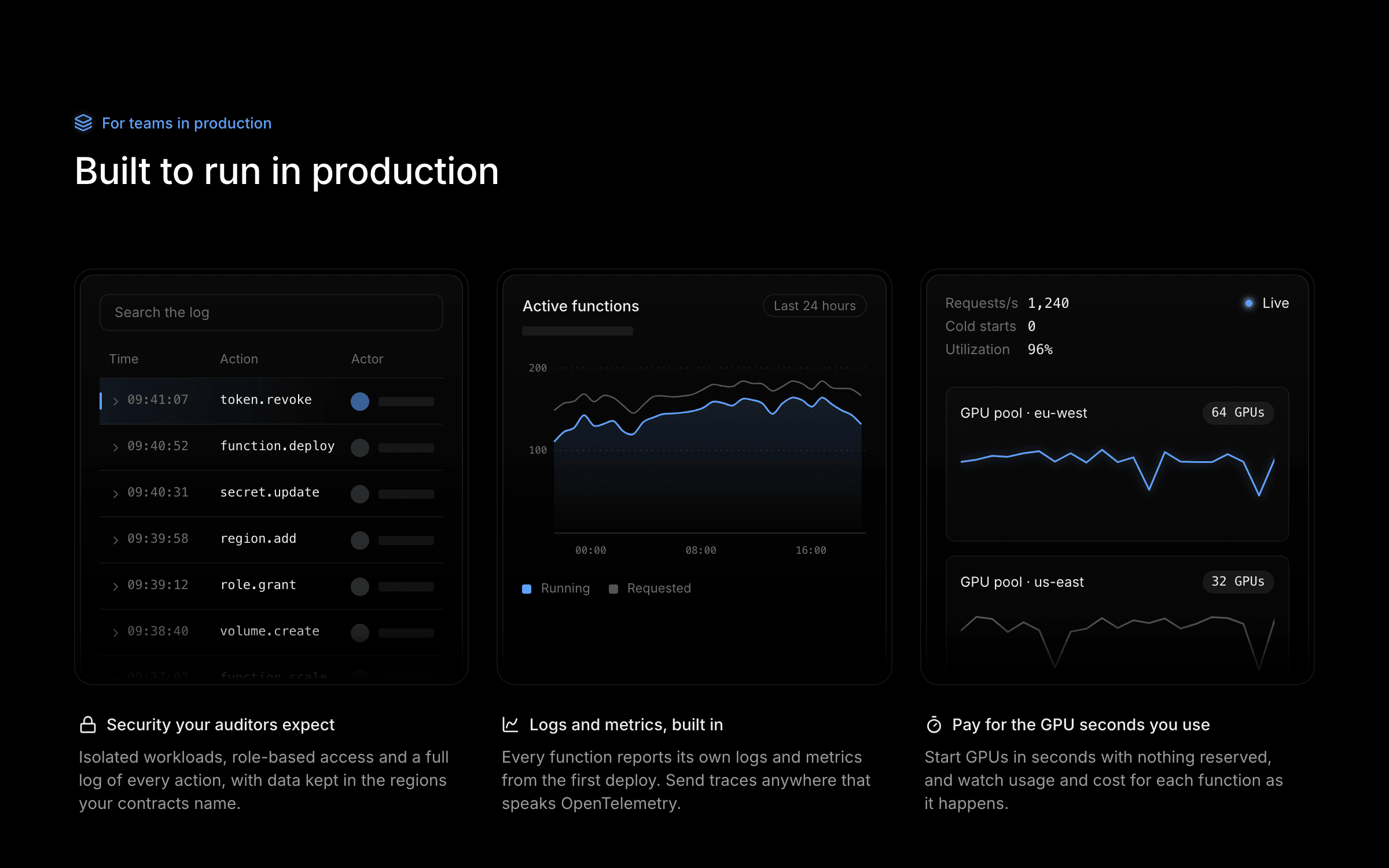The image size is (1389, 868).
Task: Click the Built to run in production heading
Action: [x=286, y=171]
